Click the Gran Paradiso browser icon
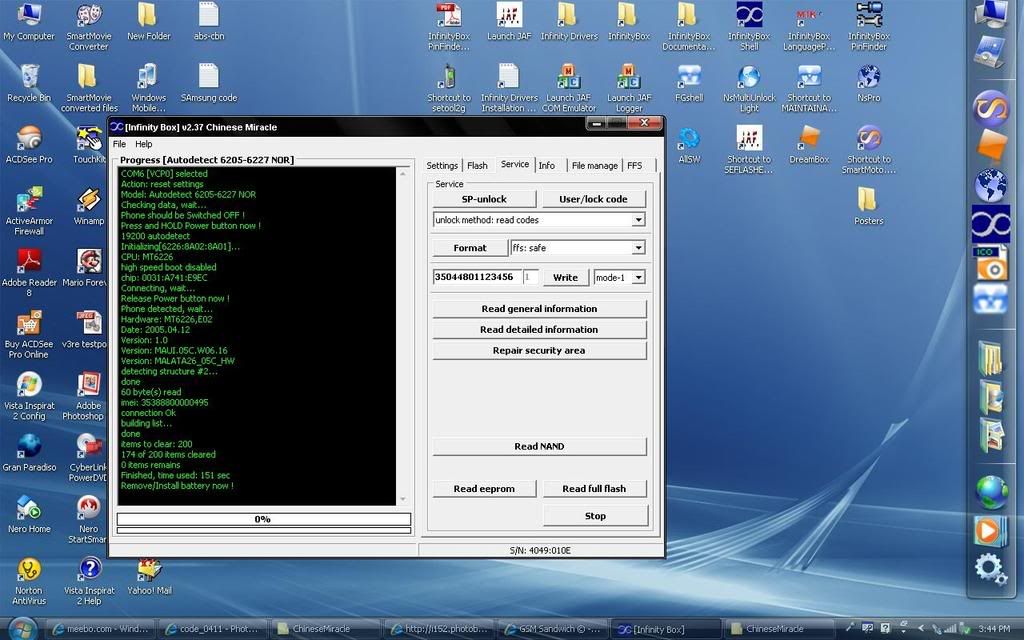This screenshot has height=640, width=1024. click(x=29, y=453)
